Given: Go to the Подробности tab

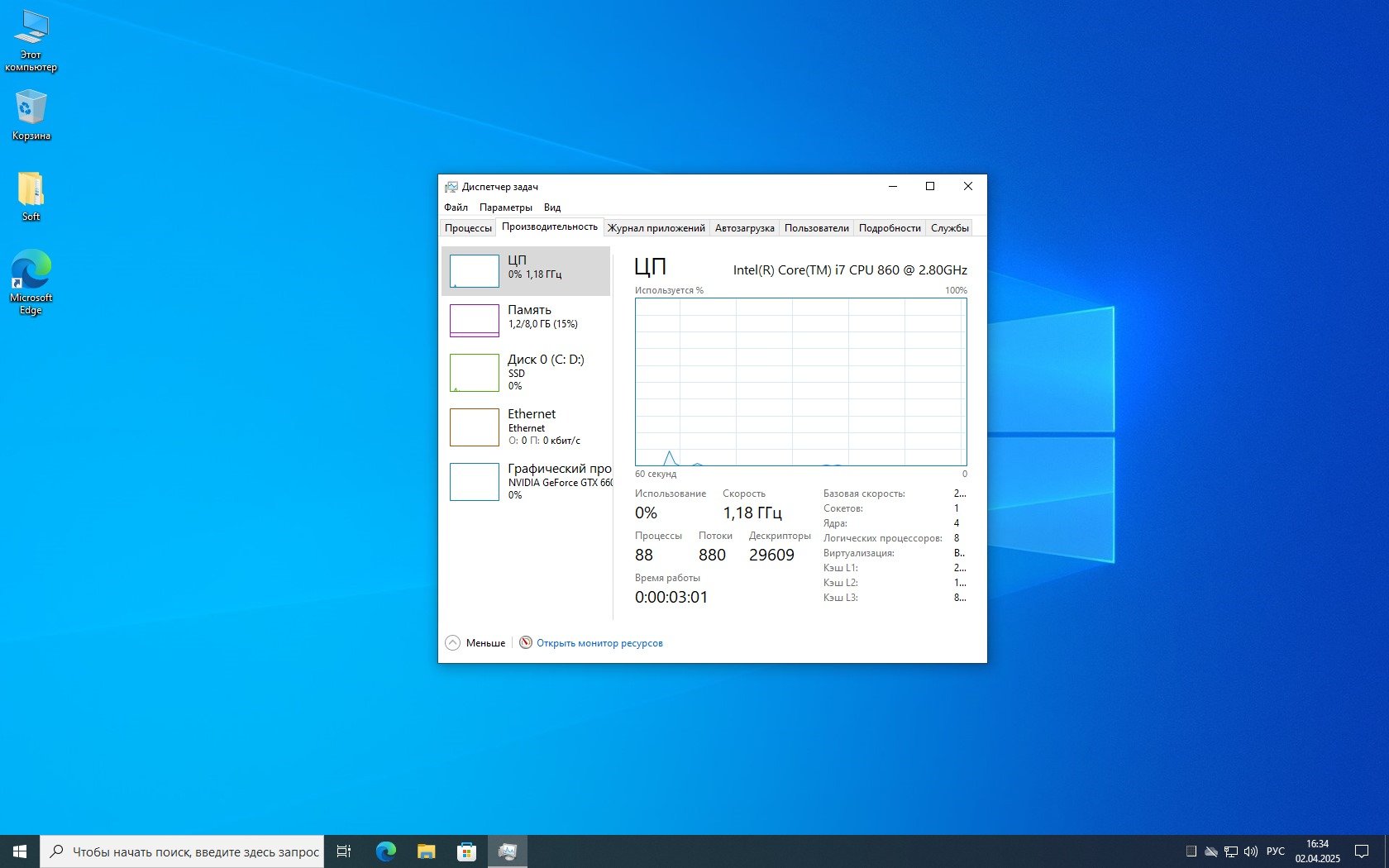Looking at the screenshot, I should [889, 228].
